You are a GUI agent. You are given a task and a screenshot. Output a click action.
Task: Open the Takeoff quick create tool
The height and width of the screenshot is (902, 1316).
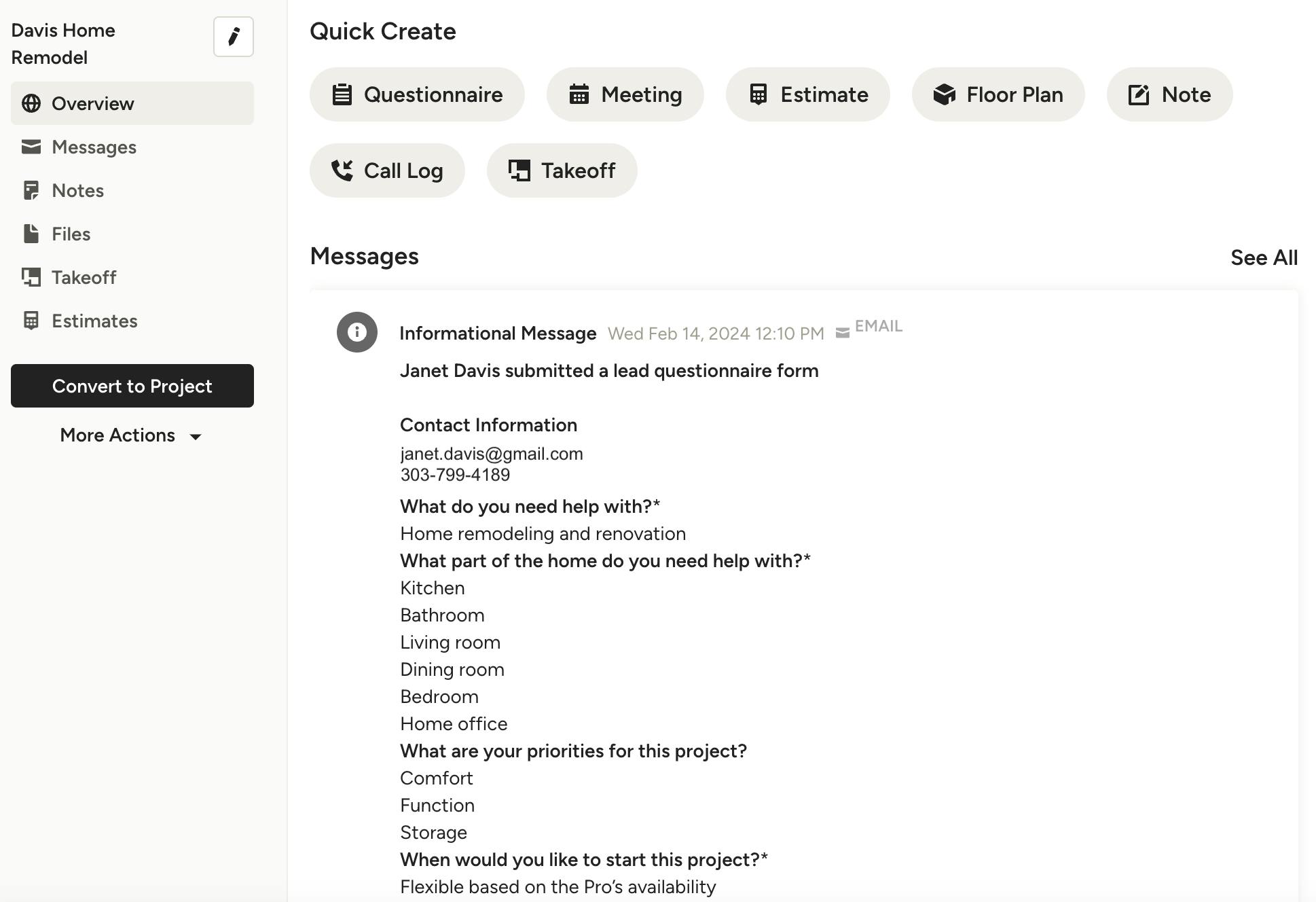pos(561,170)
